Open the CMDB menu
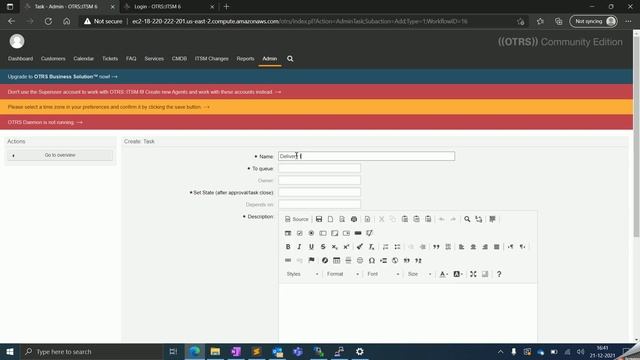Viewport: 640px width, 360px height. (179, 59)
